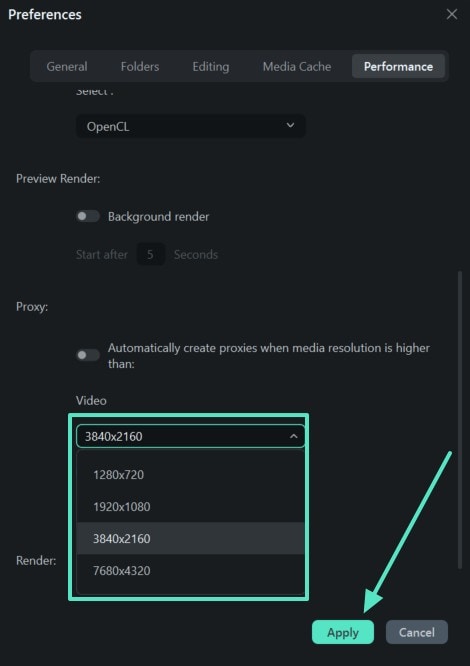Pick the 7680x4320 resolution option
470x666 pixels.
click(x=191, y=570)
